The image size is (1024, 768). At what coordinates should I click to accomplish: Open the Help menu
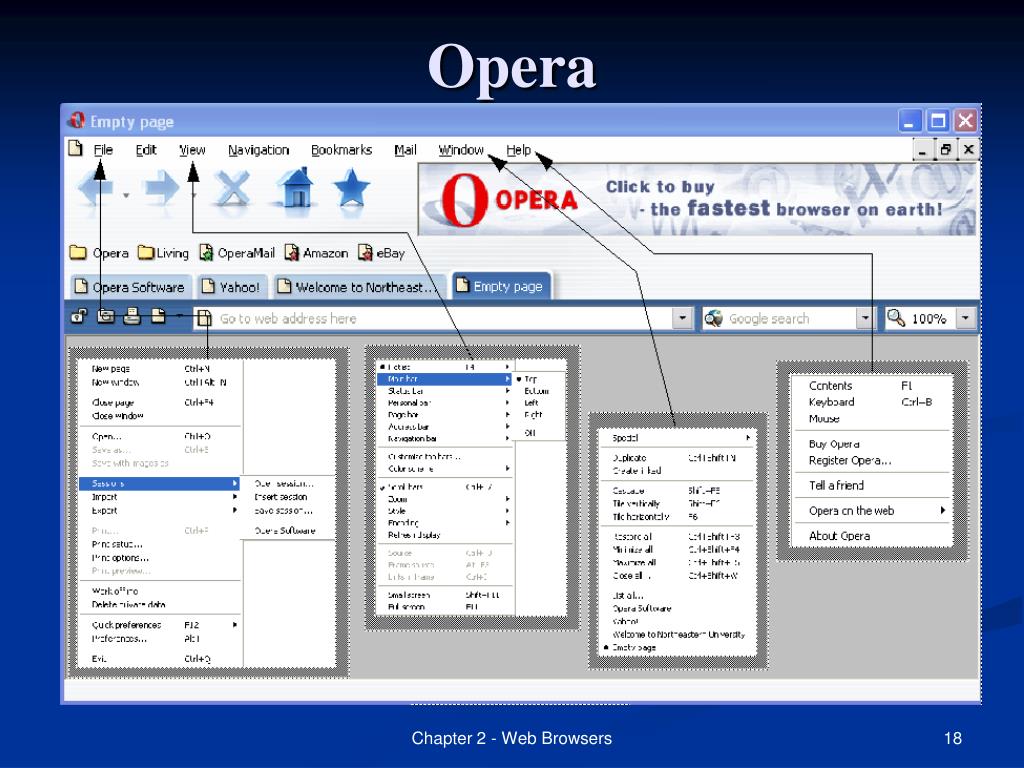pos(519,150)
